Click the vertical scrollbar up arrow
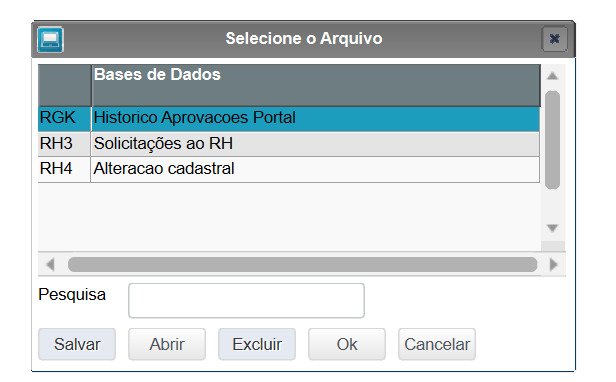 [552, 76]
